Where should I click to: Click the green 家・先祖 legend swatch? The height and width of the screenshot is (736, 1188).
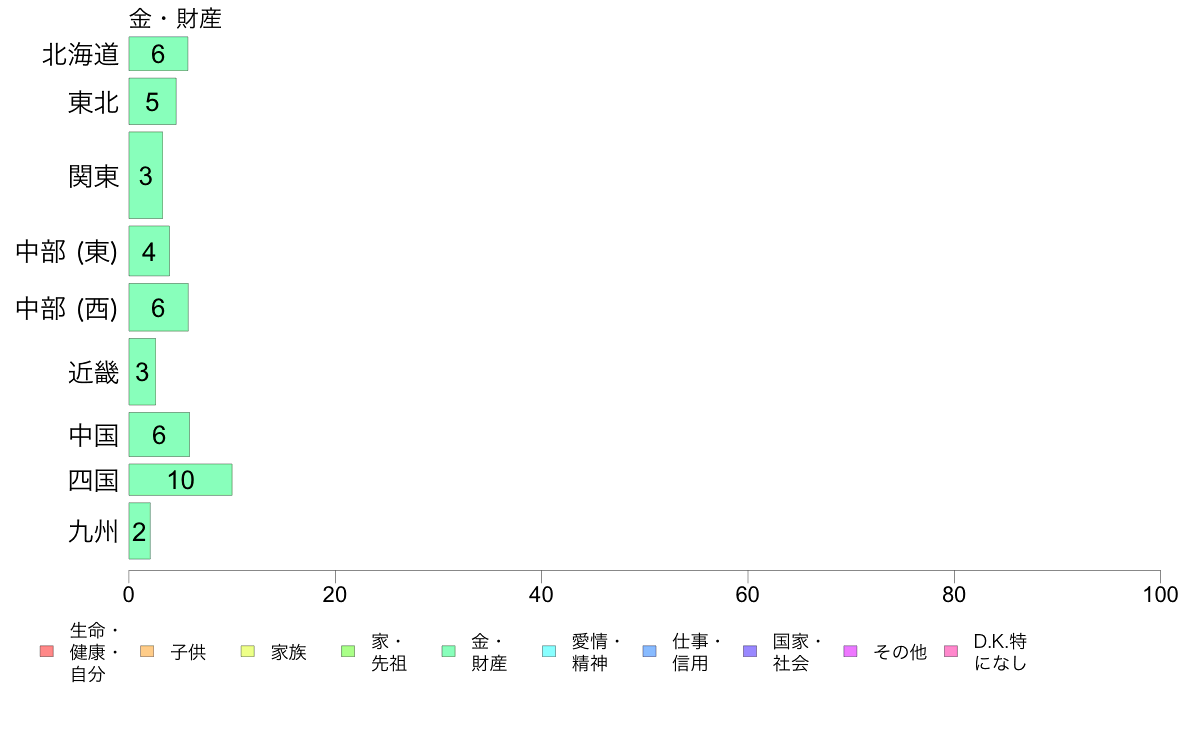(x=348, y=652)
